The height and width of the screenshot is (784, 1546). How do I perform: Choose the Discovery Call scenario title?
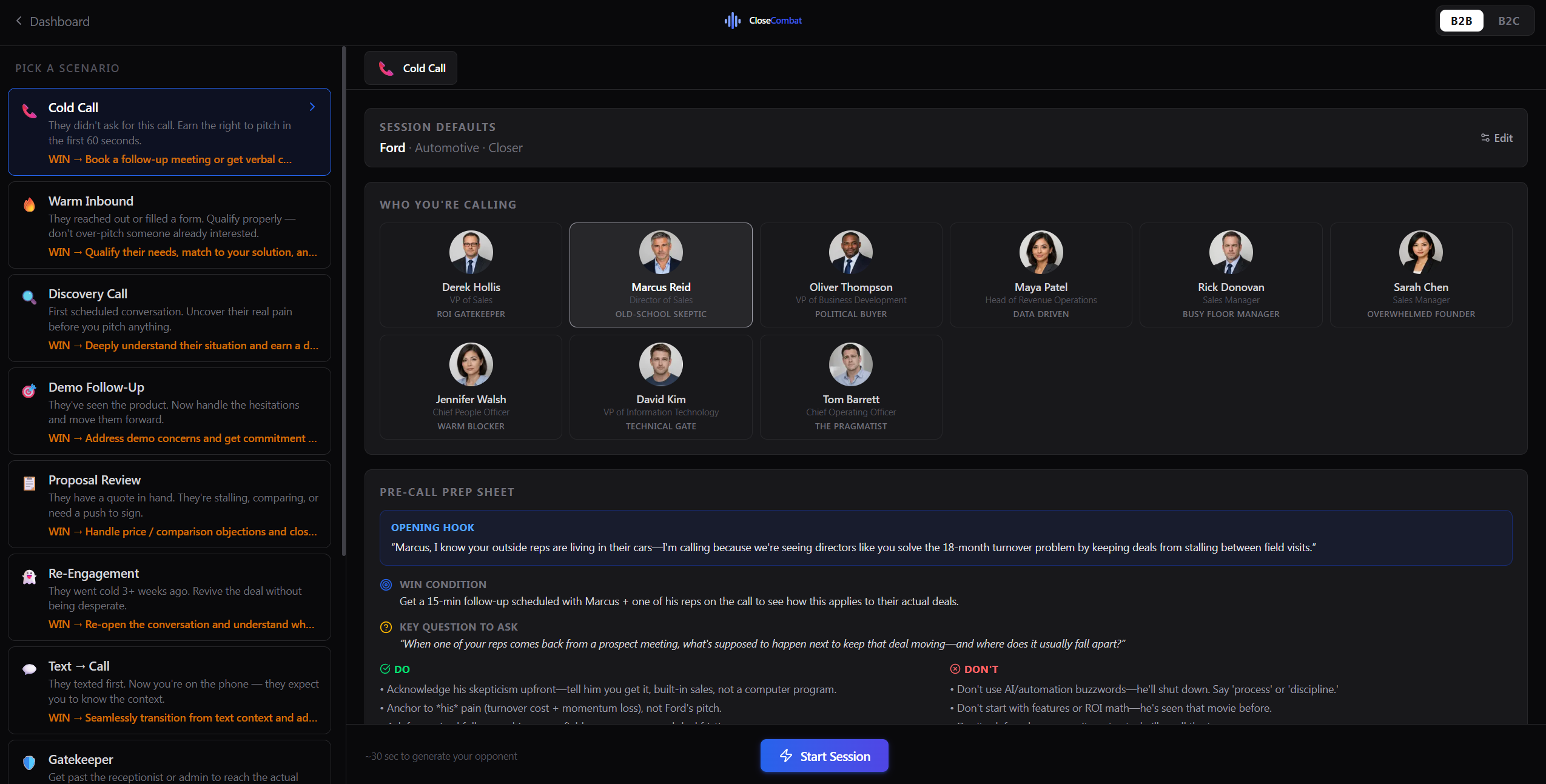(x=88, y=294)
